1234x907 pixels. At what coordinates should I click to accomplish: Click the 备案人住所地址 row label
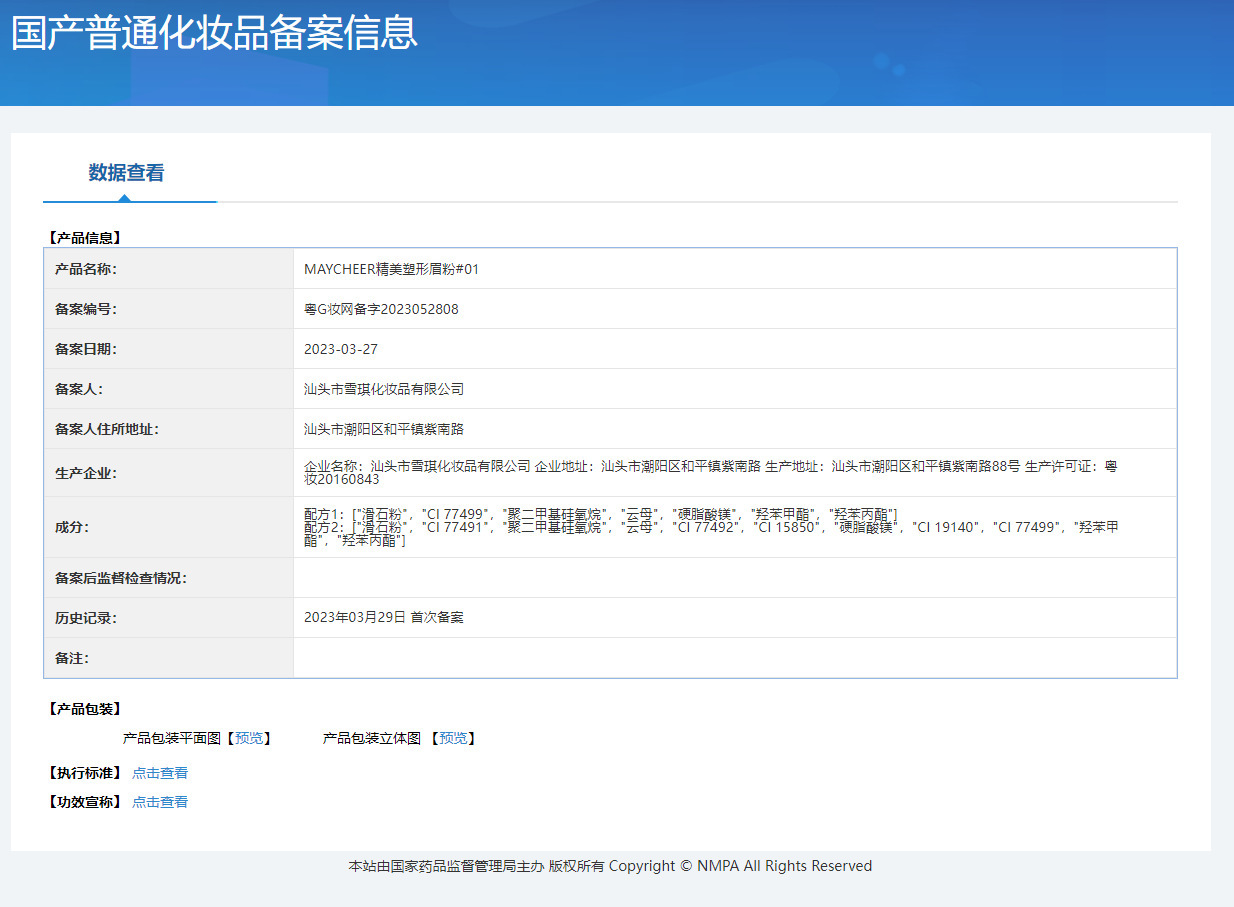pyautogui.click(x=107, y=429)
